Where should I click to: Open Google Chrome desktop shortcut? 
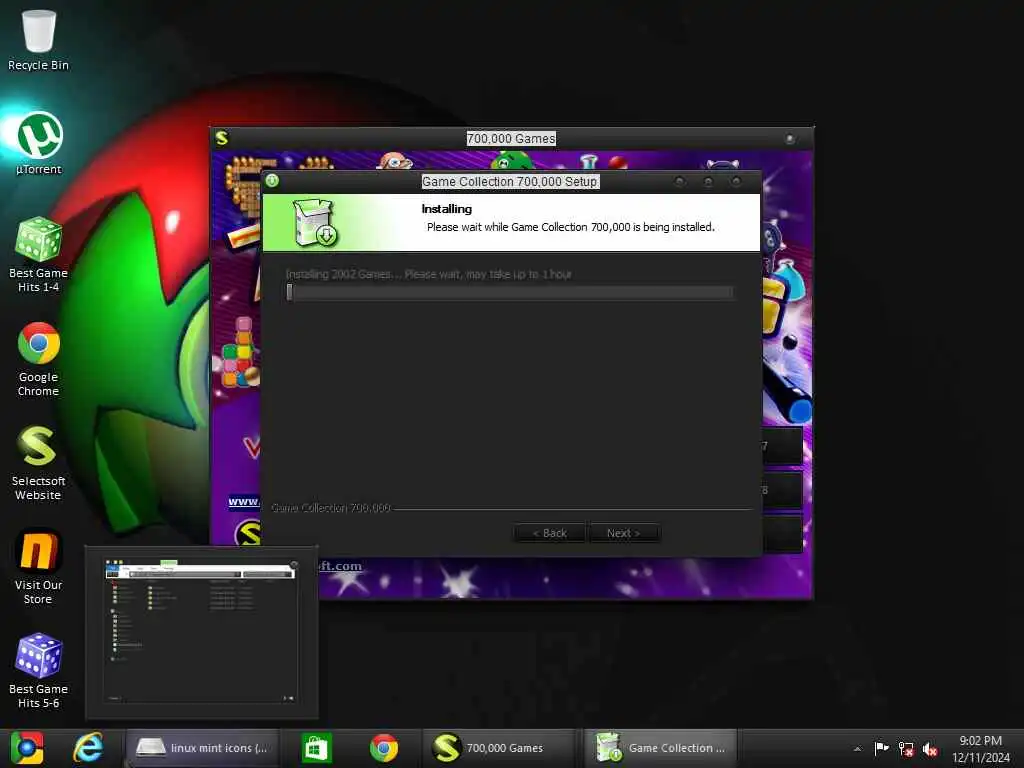point(39,359)
